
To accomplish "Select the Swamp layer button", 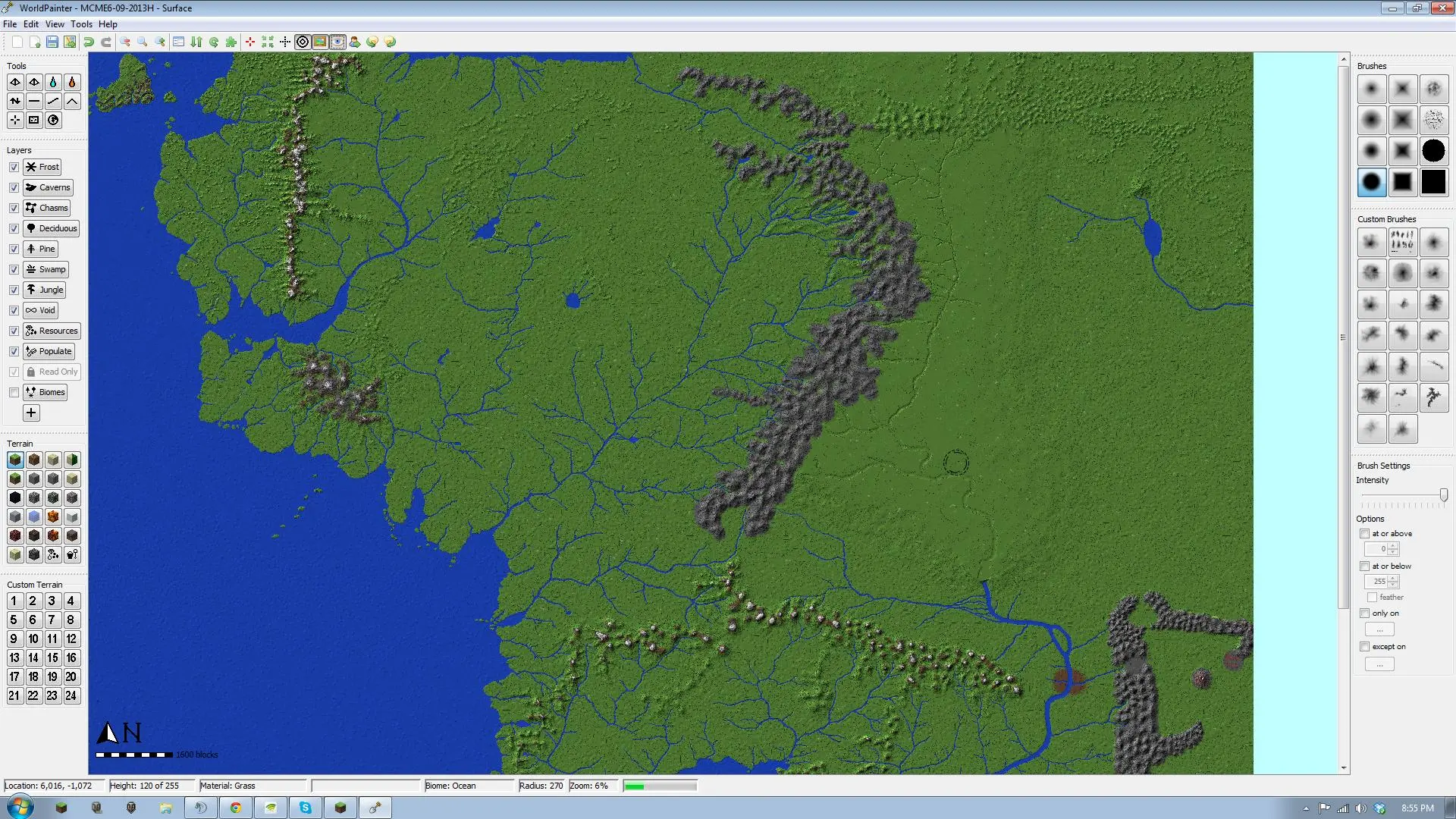I will [x=45, y=269].
